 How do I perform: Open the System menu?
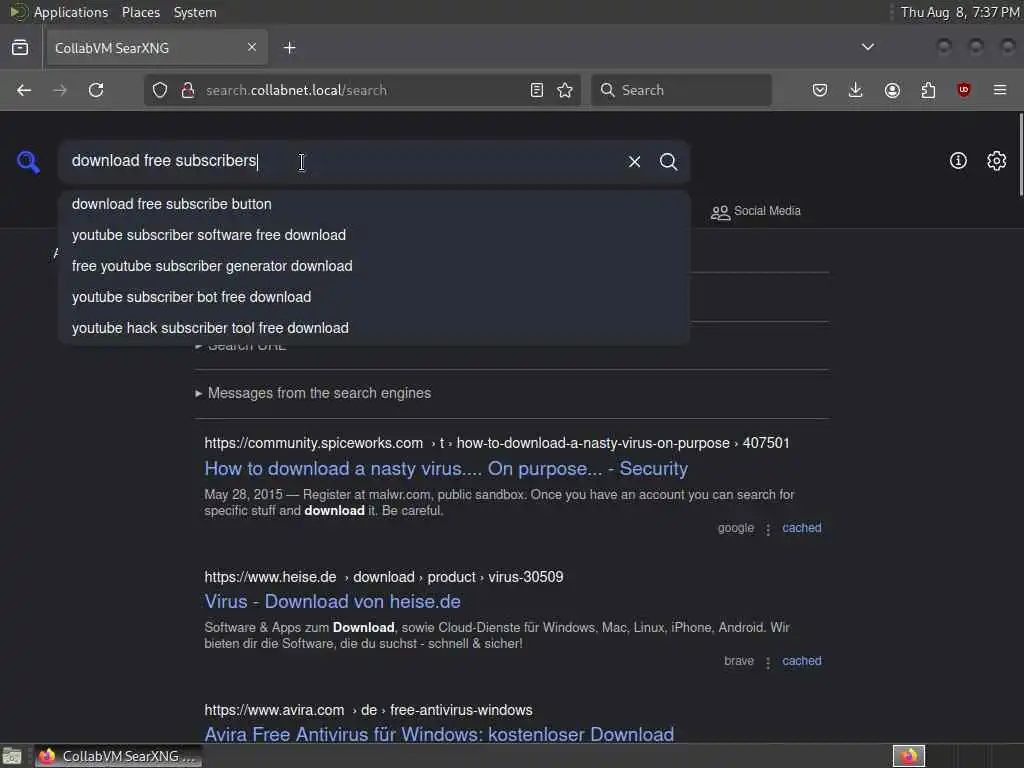tap(195, 12)
